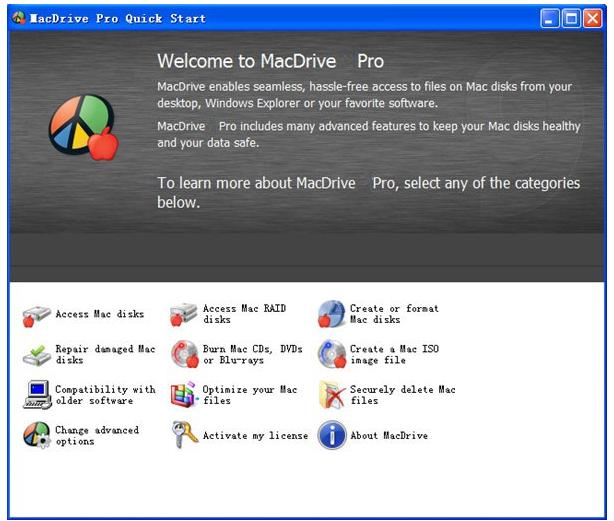The width and height of the screenshot is (614, 521).
Task: Click the About MacDrive info icon
Action: (x=332, y=435)
